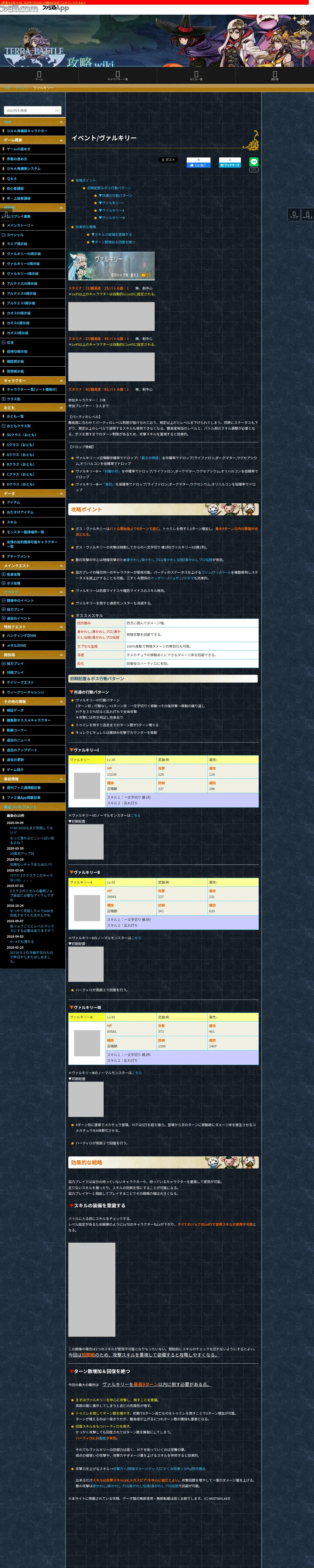This screenshot has height=1568, width=314.
Task: Expand the 過去のイベント sidebar tree node
Action: pos(4,618)
